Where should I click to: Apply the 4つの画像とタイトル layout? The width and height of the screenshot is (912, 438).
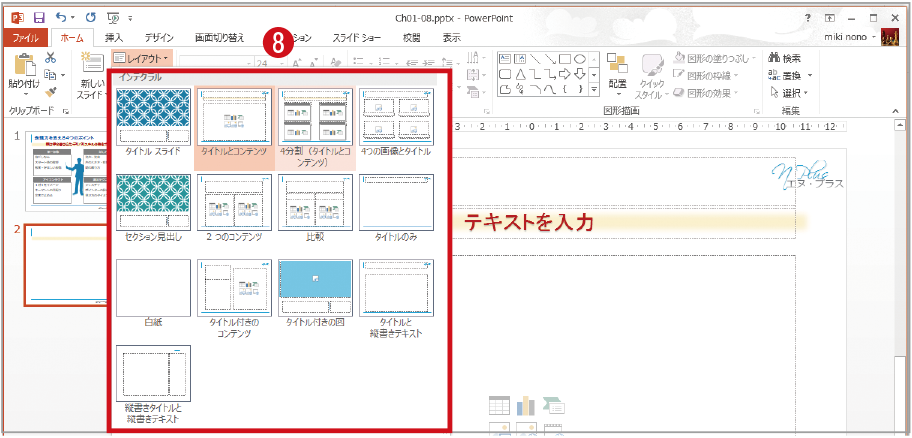(397, 123)
